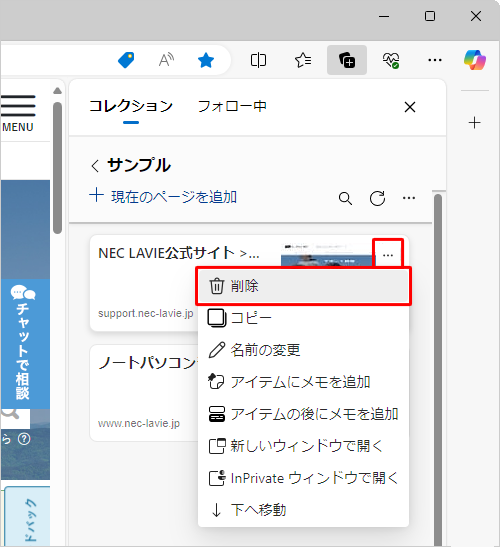Screen dimensions: 500x547
Task: Click 現在のページを追加 link
Action: click(163, 196)
